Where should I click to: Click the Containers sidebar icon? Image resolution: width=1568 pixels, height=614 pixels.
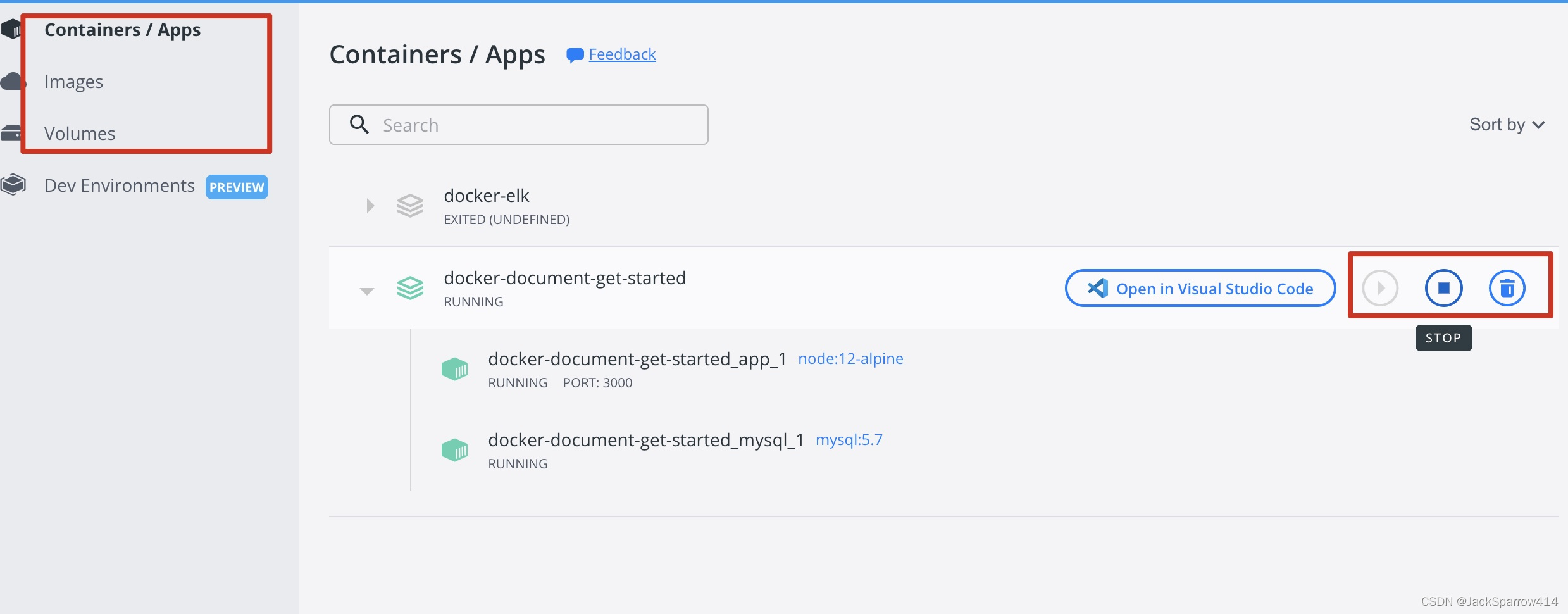tap(11, 29)
